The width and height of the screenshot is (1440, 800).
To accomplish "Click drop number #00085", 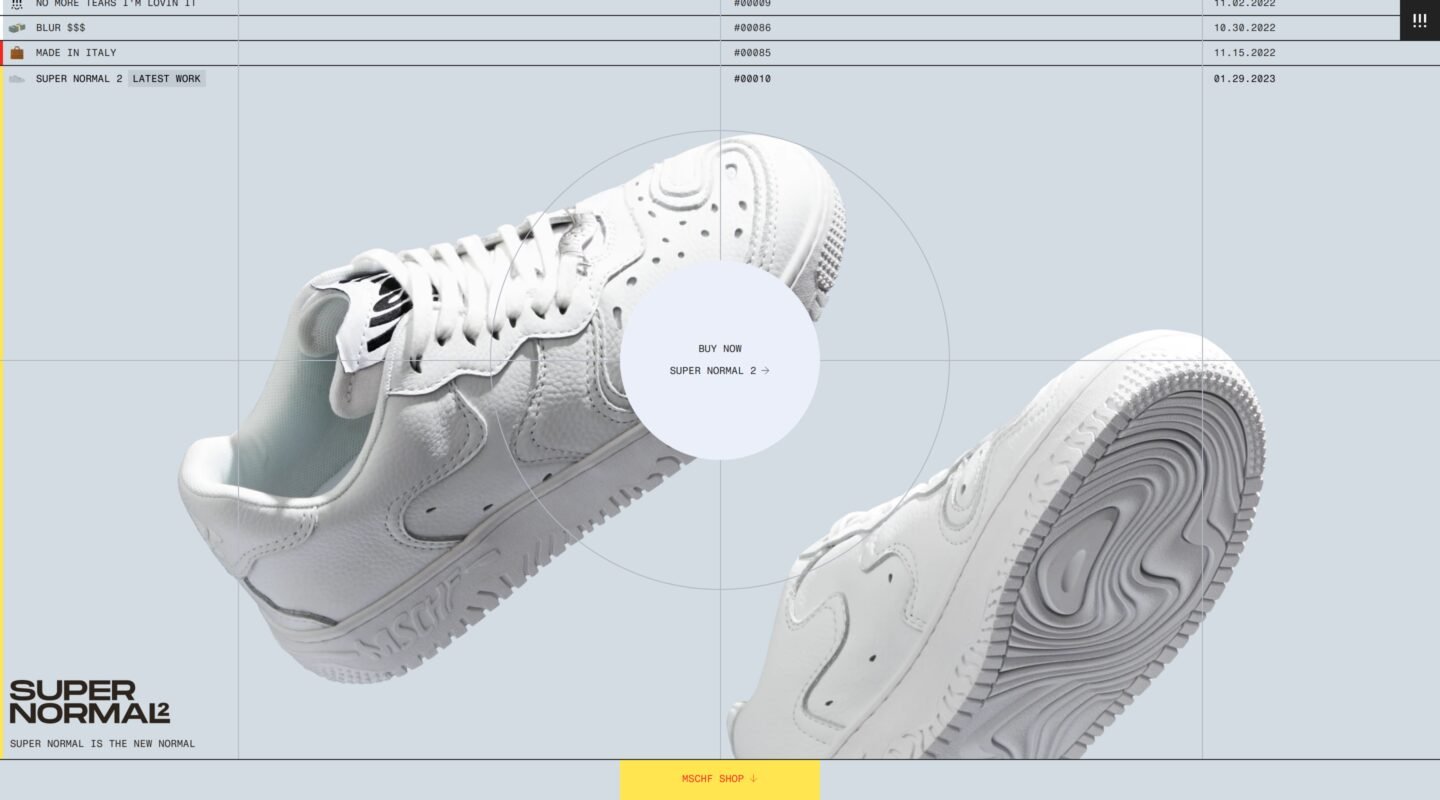I will [752, 53].
